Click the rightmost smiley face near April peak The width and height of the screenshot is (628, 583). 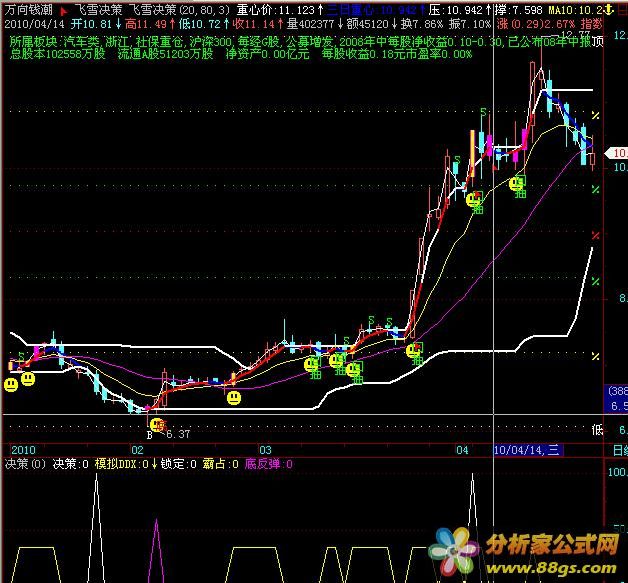(x=517, y=184)
